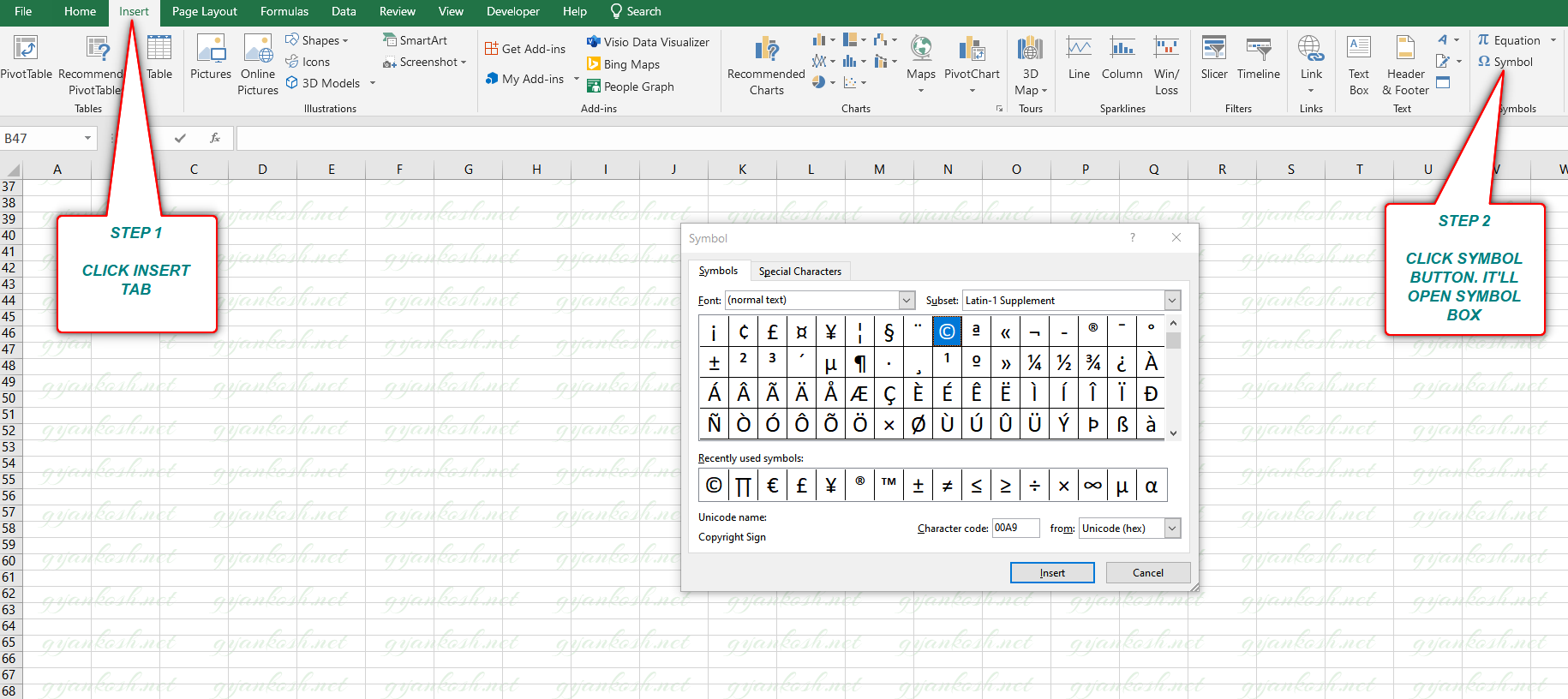Insert a Line sparkline

1079,57
